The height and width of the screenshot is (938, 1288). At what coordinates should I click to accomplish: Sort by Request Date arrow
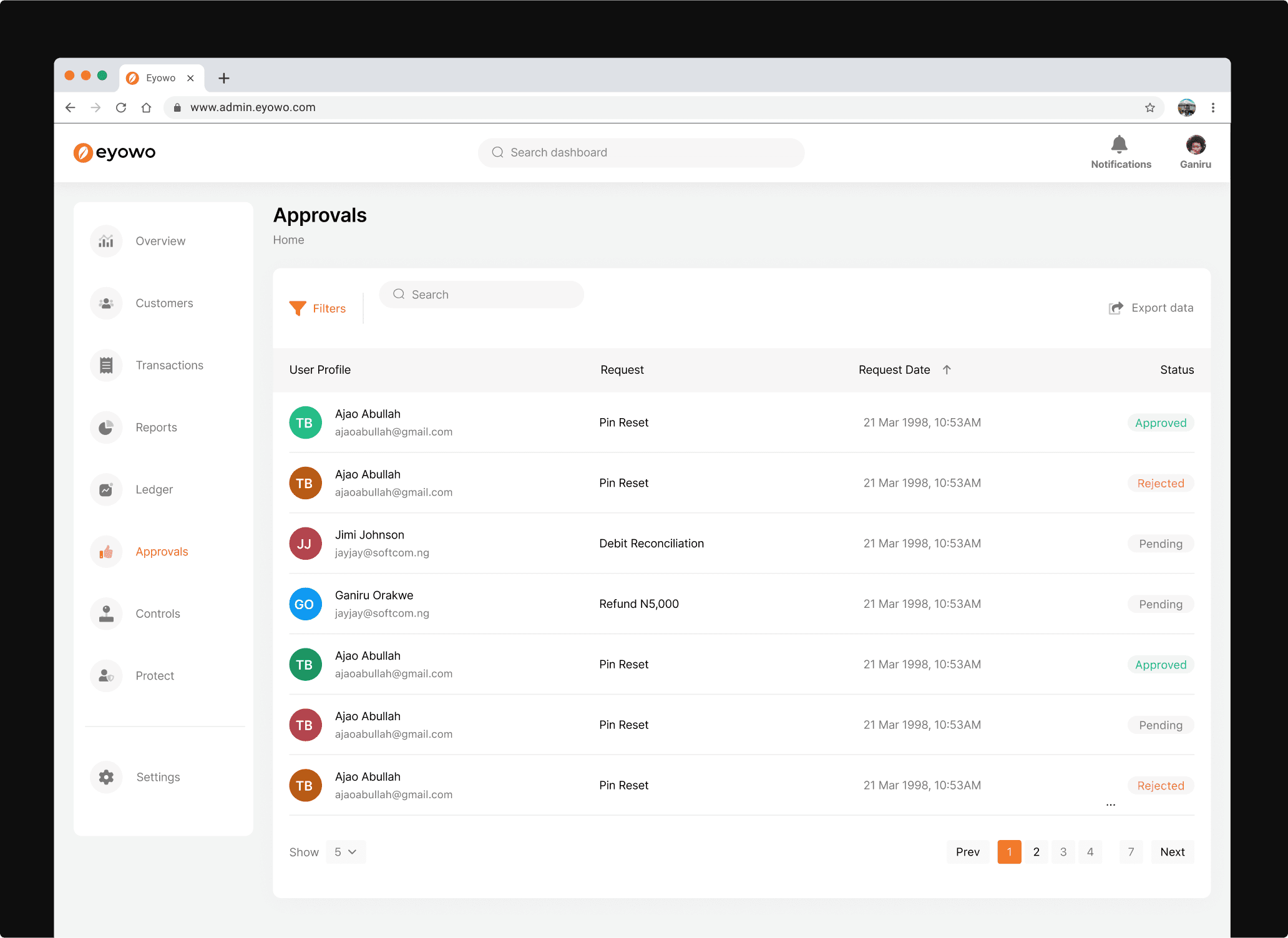947,369
